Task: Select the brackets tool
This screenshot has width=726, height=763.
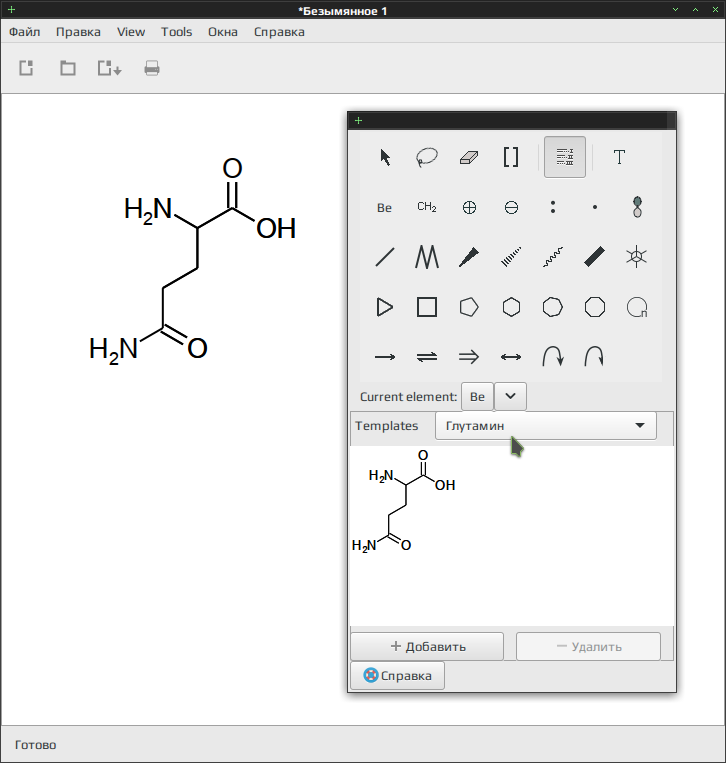Action: pyautogui.click(x=510, y=157)
